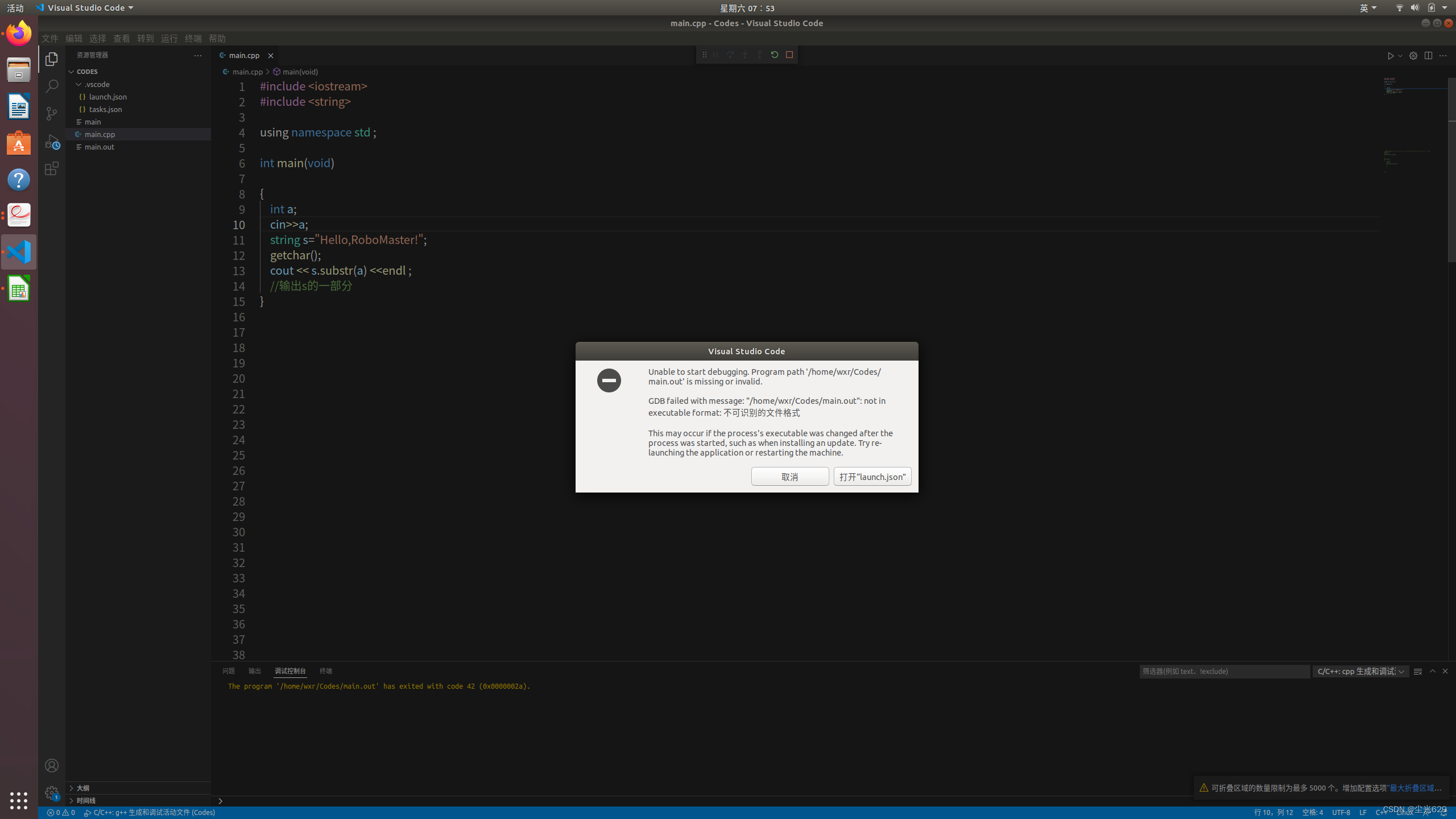The width and height of the screenshot is (1456, 819).
Task: Click main(void) breadcrumb item
Action: (x=295, y=72)
